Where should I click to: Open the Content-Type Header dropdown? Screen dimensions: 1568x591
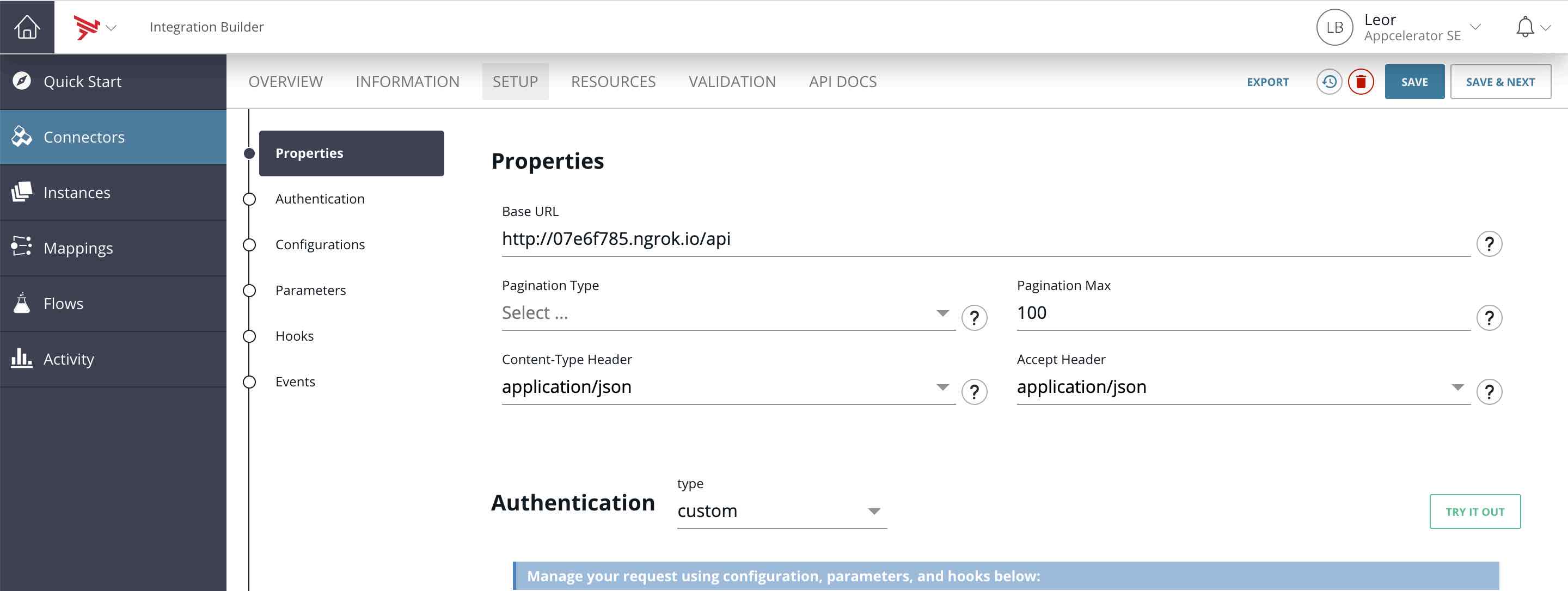click(x=728, y=387)
